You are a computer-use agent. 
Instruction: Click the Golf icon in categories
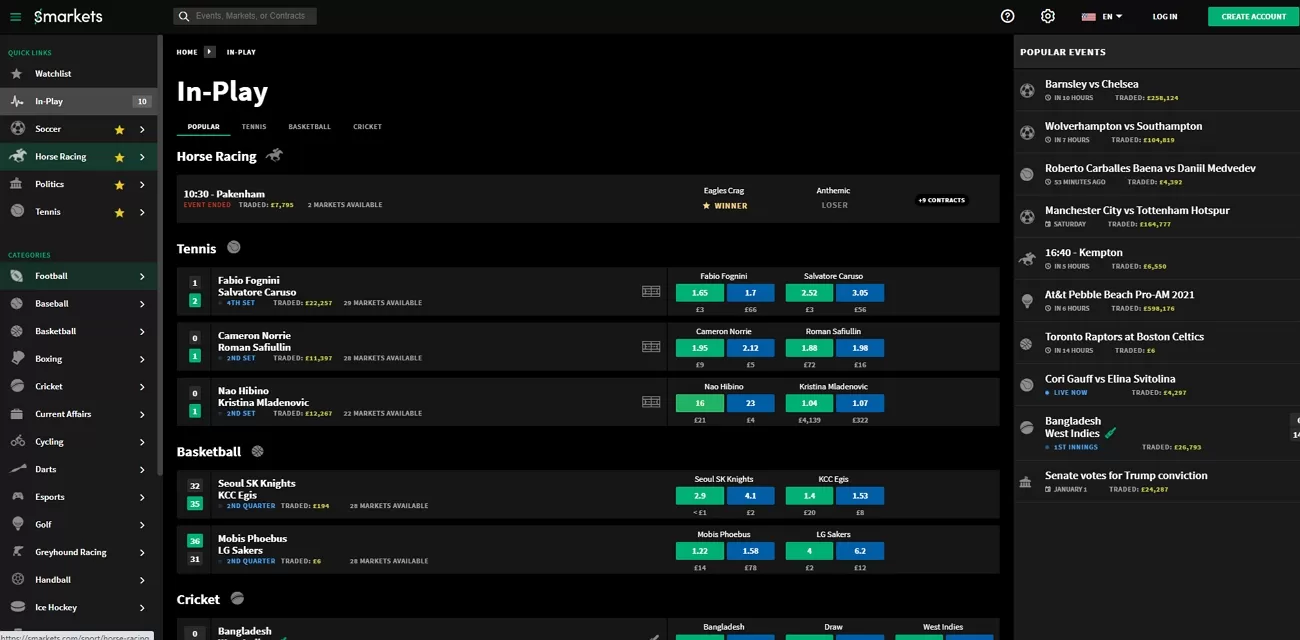(x=17, y=524)
